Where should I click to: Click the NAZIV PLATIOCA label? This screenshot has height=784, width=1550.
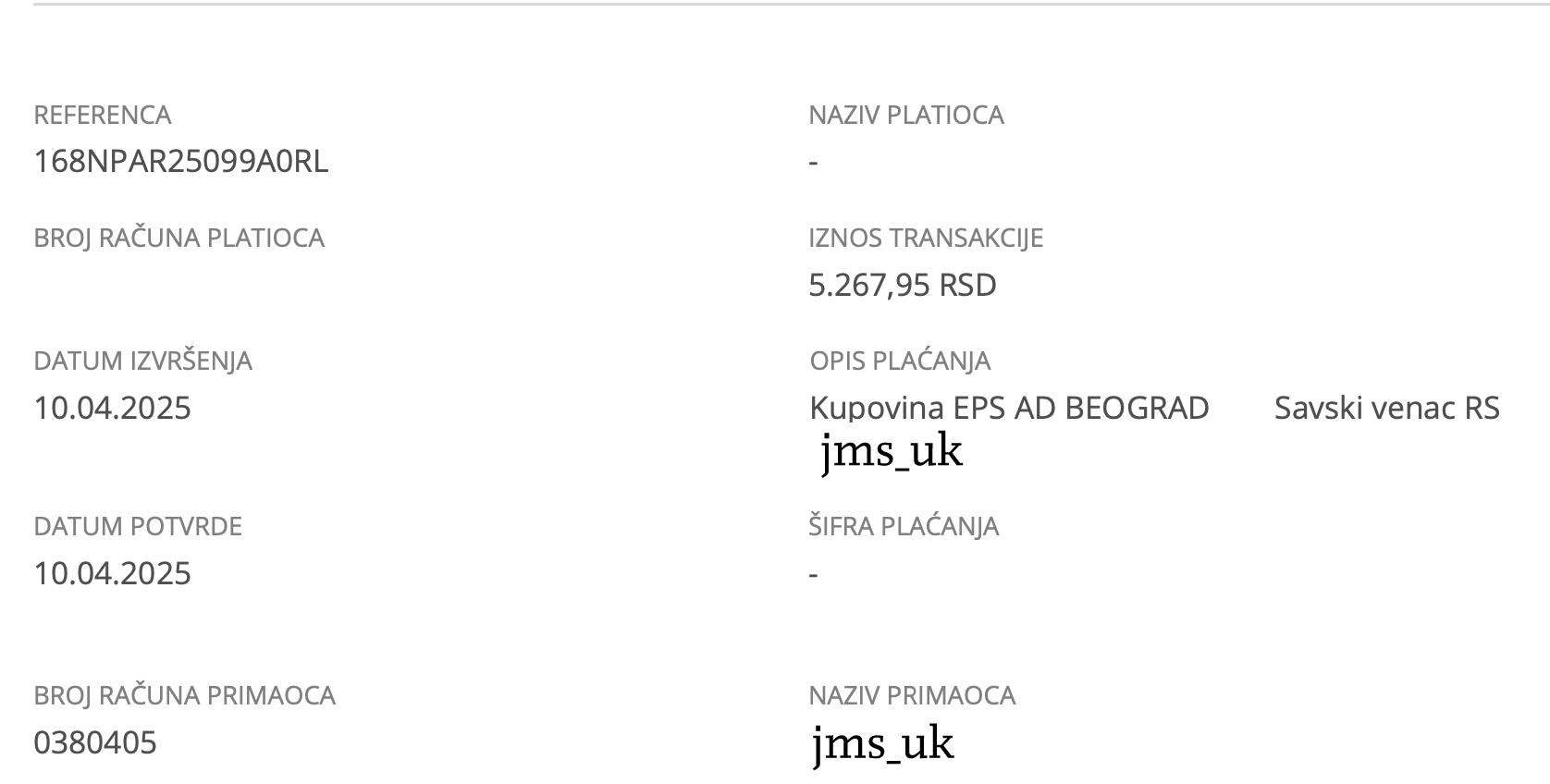[906, 116]
